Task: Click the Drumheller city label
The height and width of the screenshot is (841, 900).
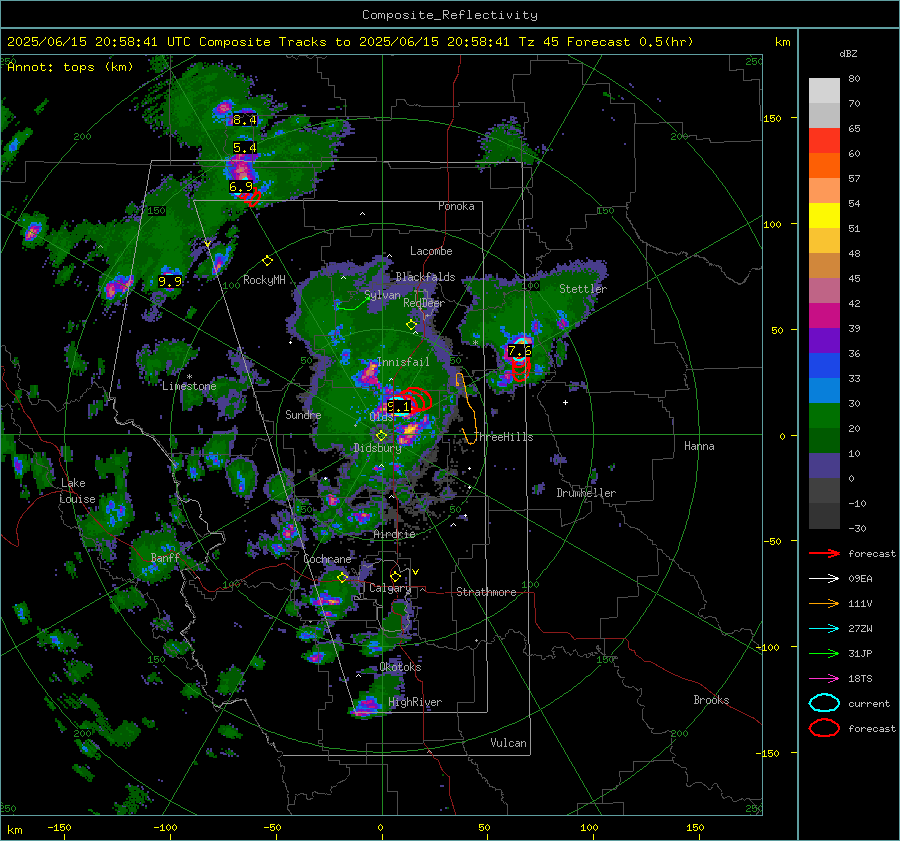Action: coord(586,493)
